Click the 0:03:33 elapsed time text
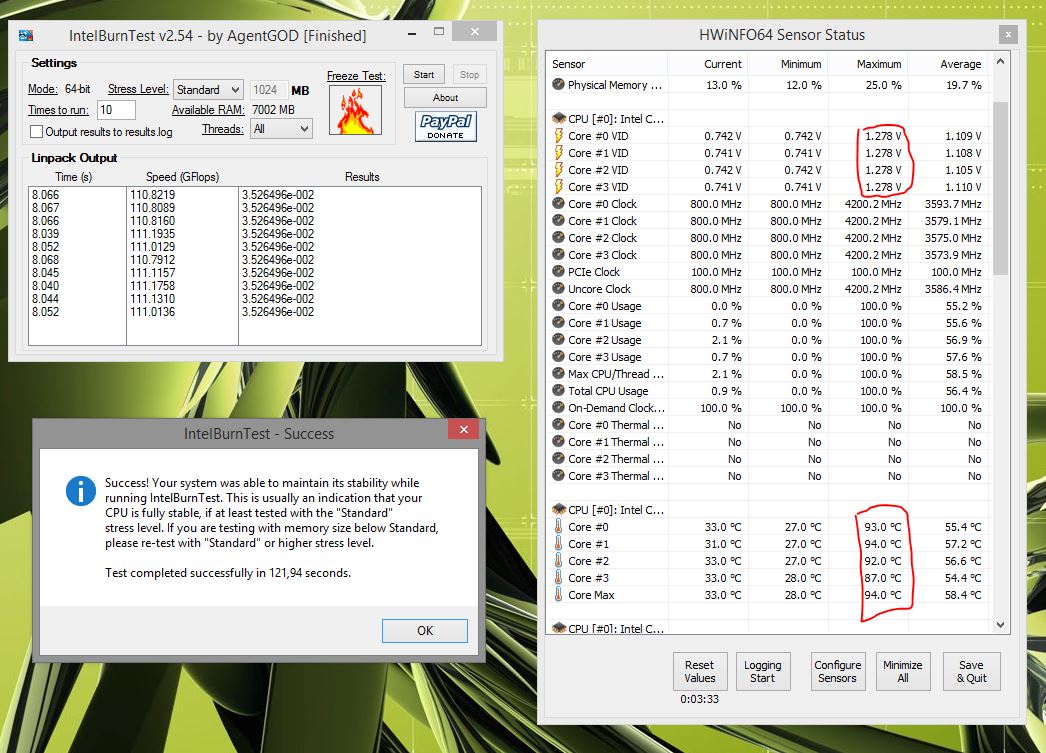This screenshot has height=753, width=1046. (700, 699)
